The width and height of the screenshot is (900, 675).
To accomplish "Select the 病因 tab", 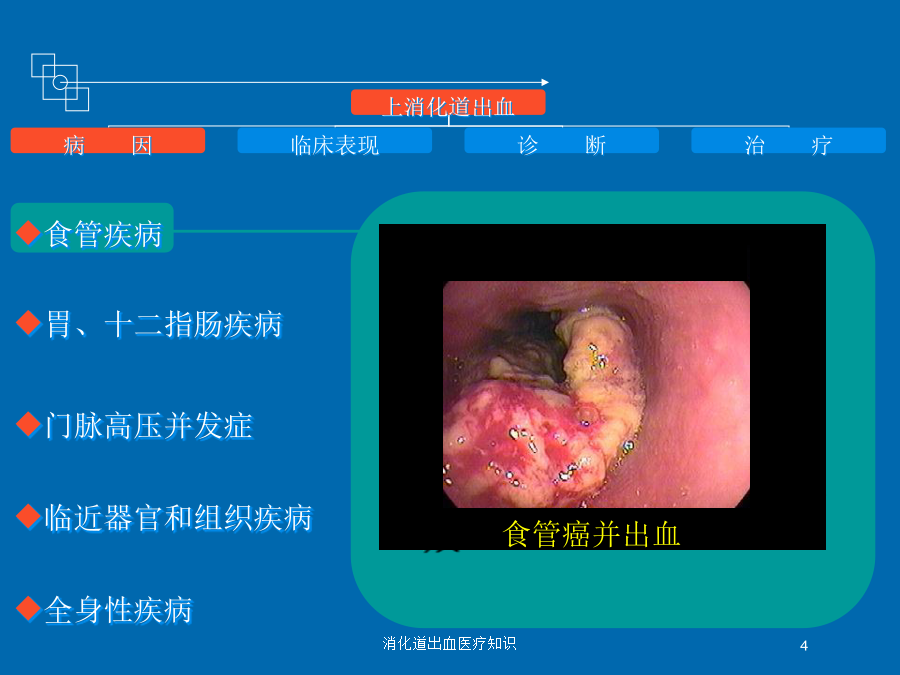I will coord(108,141).
